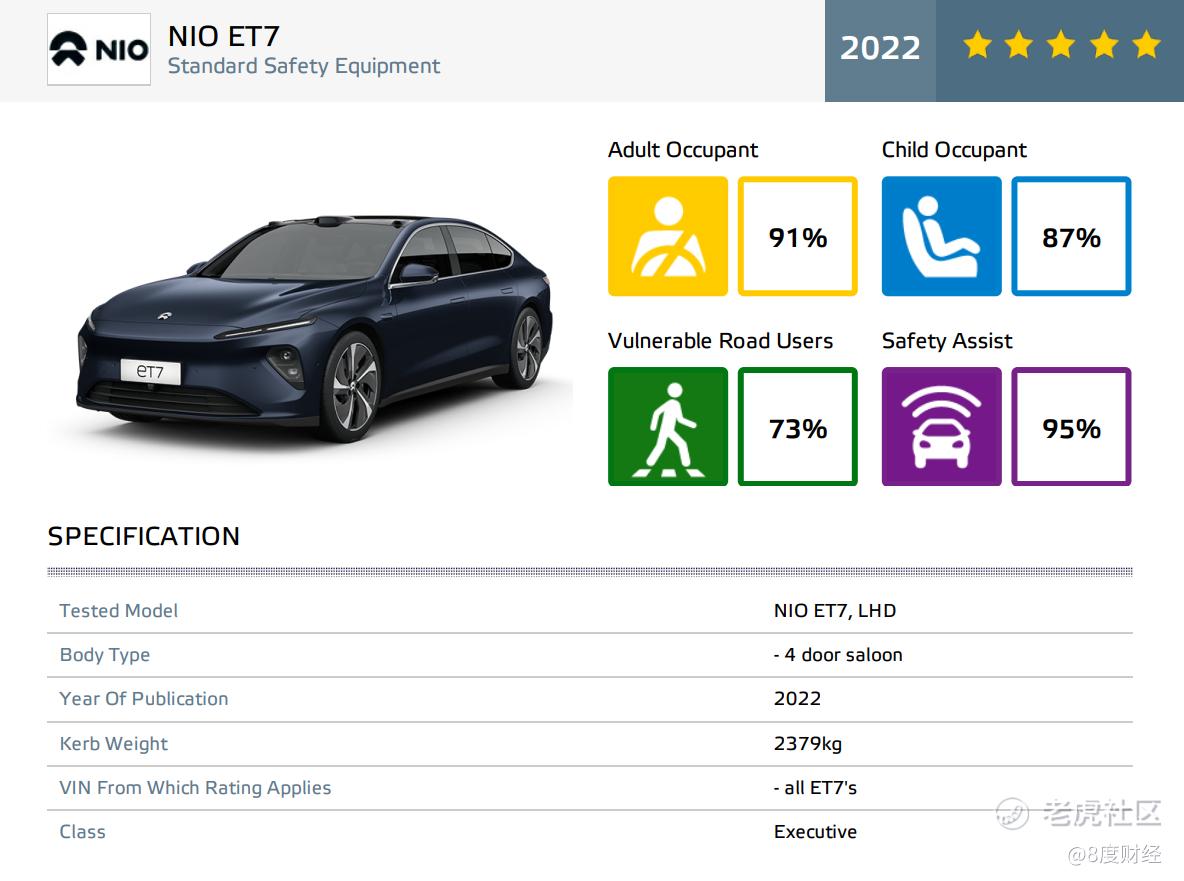Click the Child Occupant heading
Viewport: 1184px width, 881px height.
click(954, 150)
